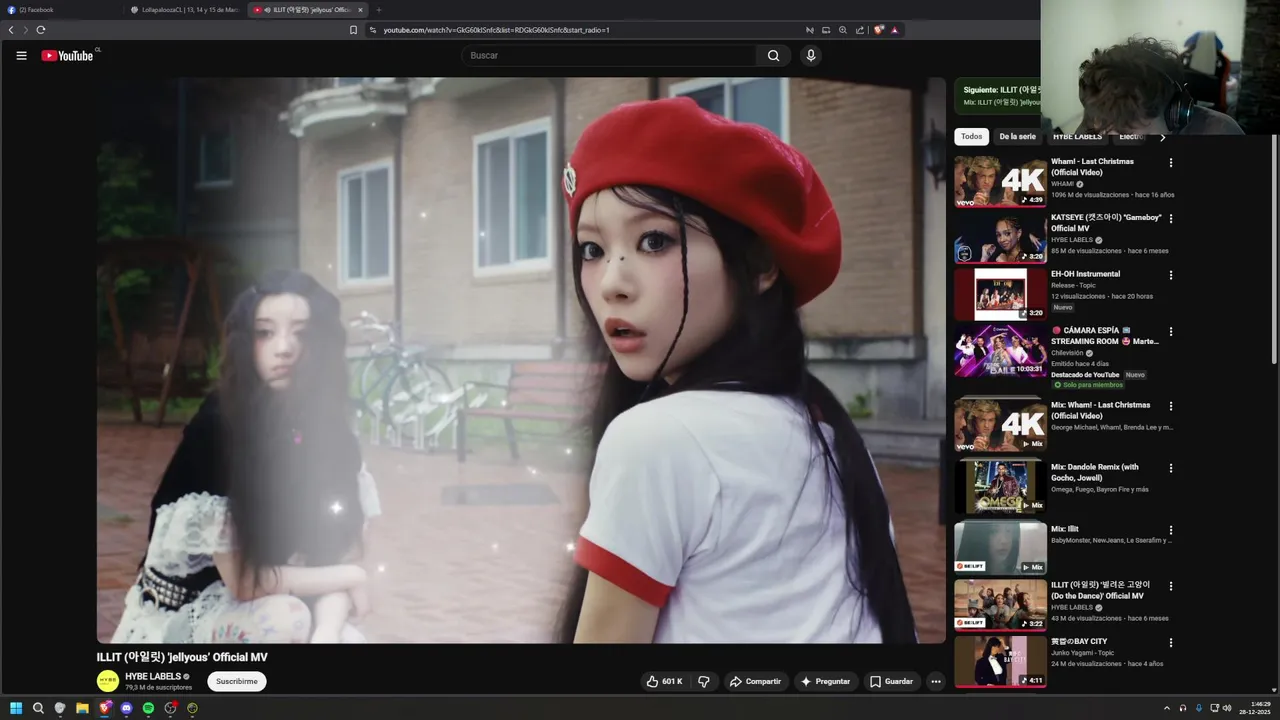Reload the current page

(x=41, y=30)
